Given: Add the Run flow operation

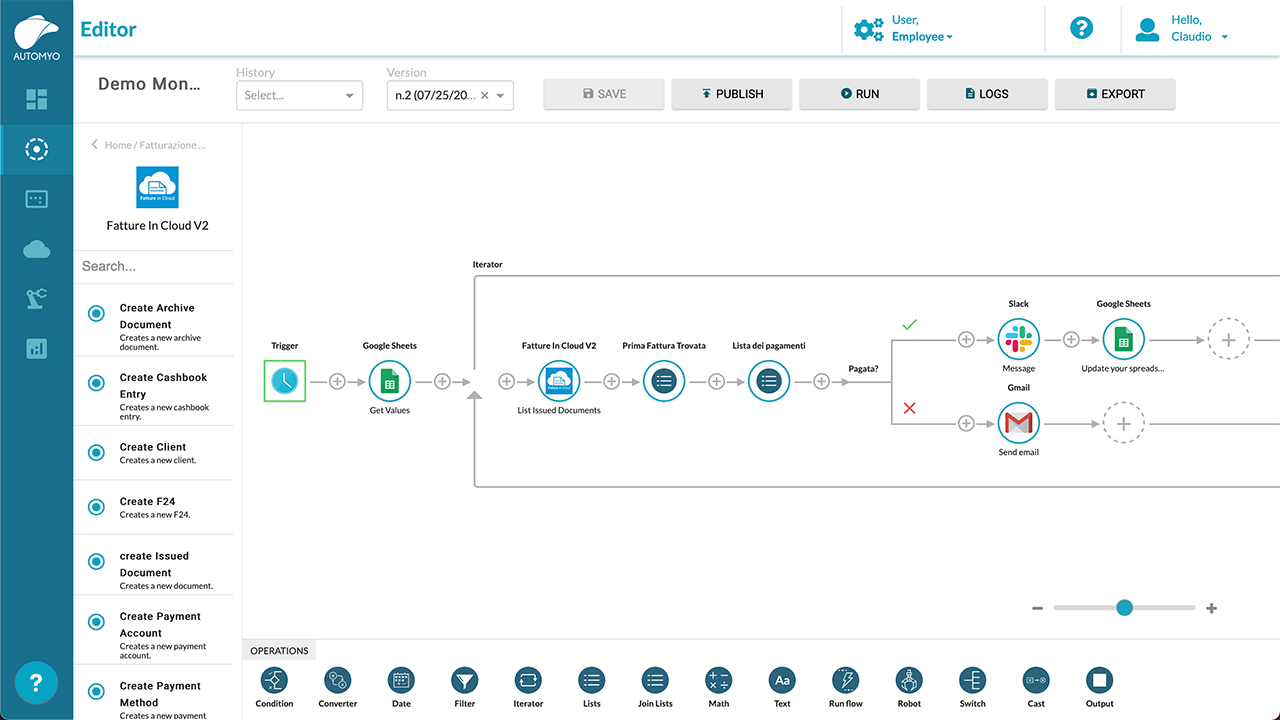Looking at the screenshot, I should pos(846,681).
